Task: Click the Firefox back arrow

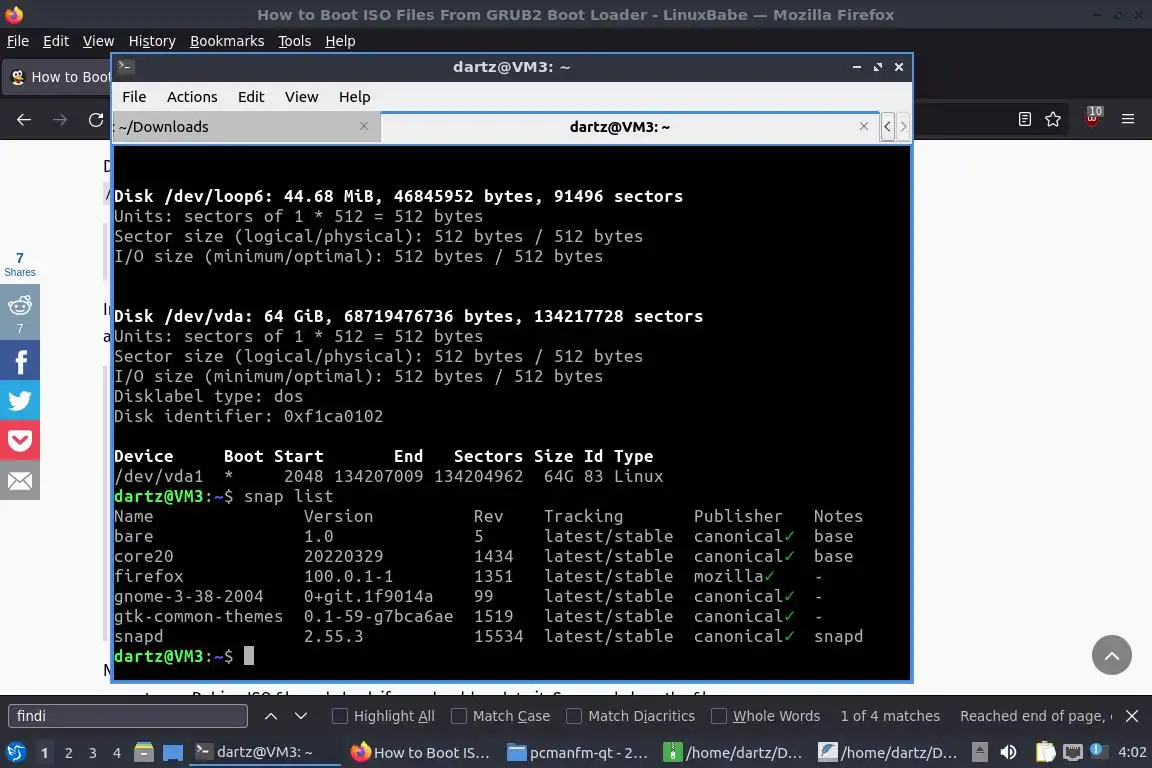Action: point(24,120)
